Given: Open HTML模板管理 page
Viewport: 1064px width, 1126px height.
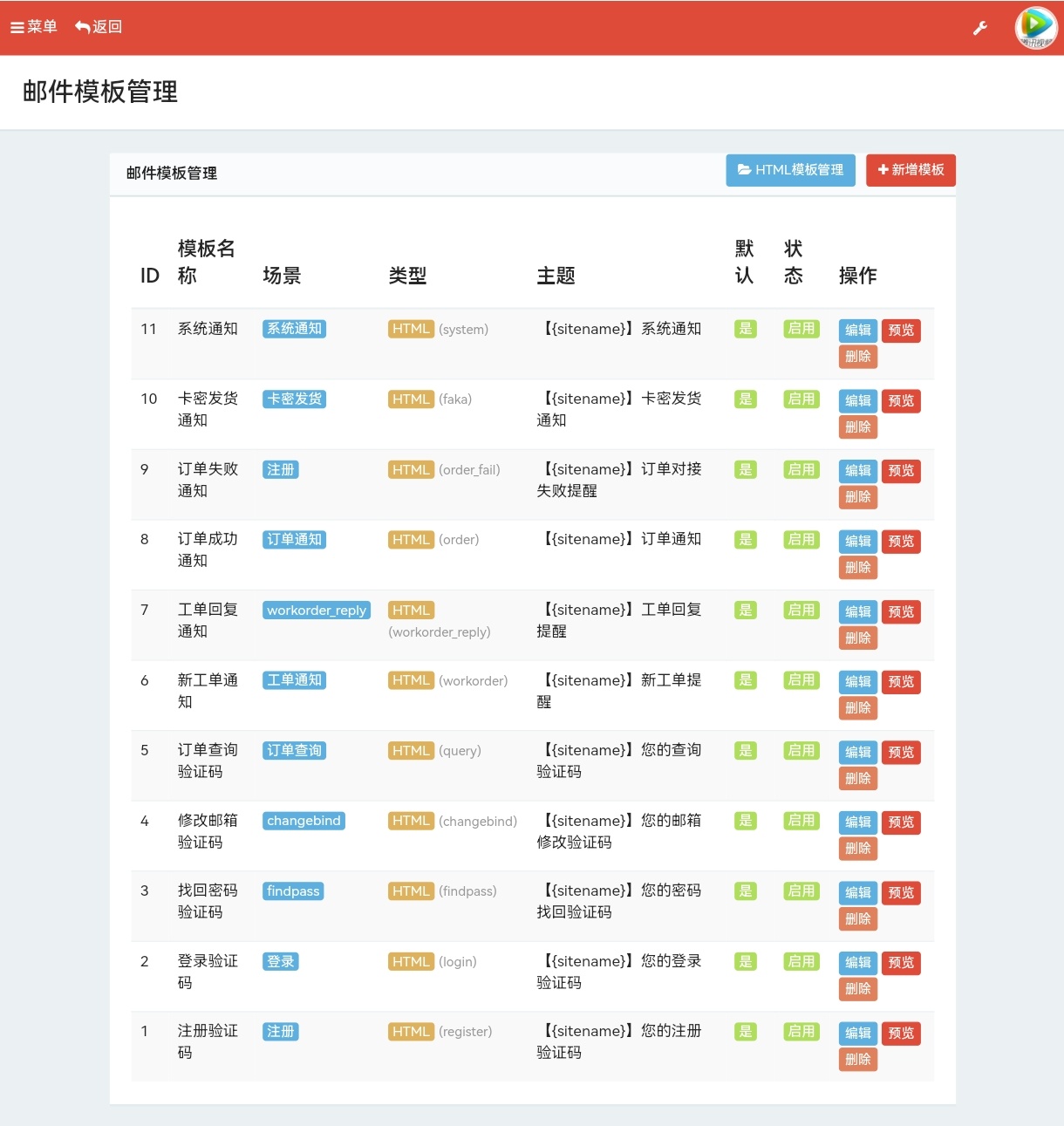Looking at the screenshot, I should pyautogui.click(x=790, y=170).
